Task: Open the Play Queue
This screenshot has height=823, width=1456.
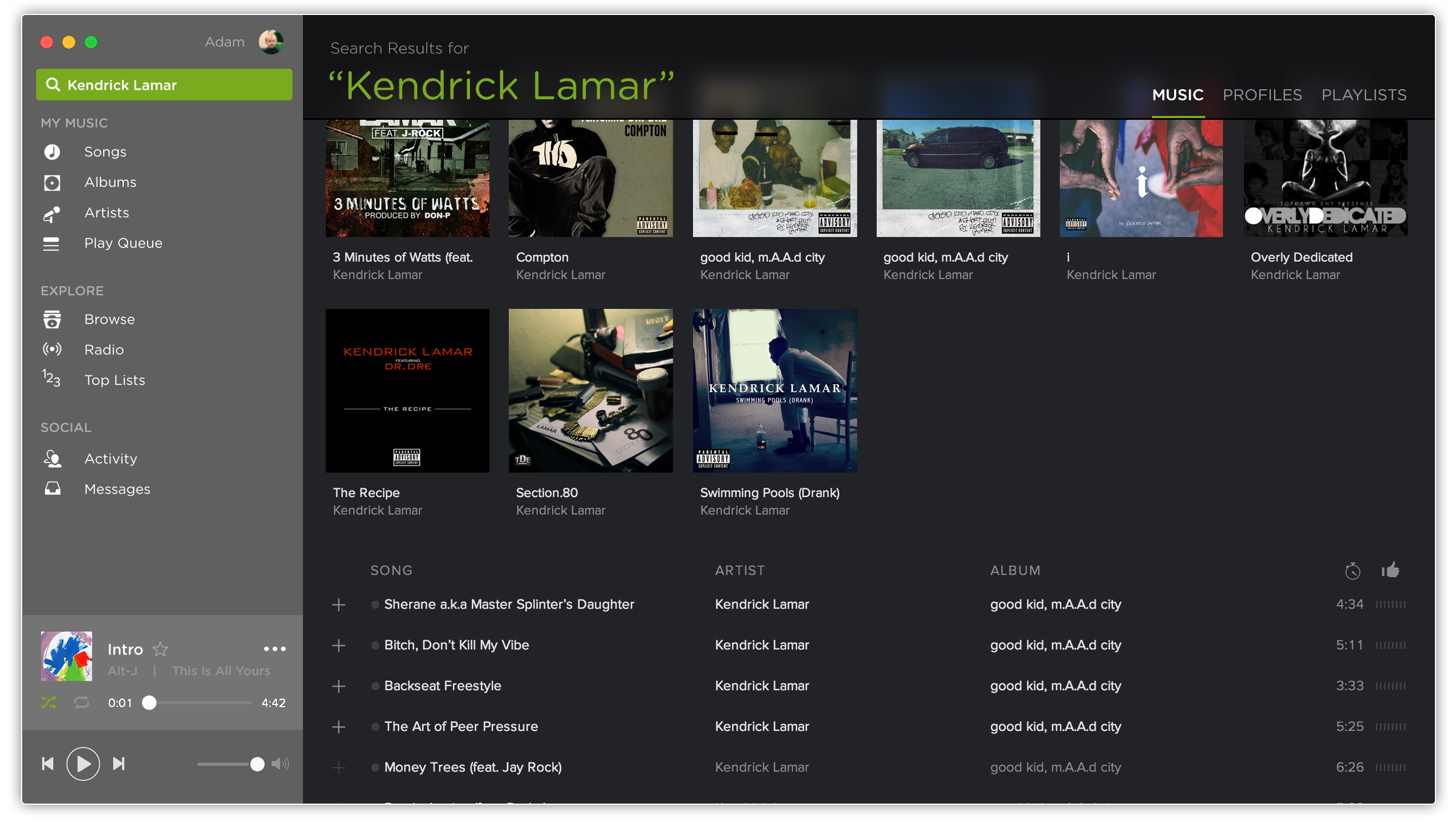Action: point(123,243)
